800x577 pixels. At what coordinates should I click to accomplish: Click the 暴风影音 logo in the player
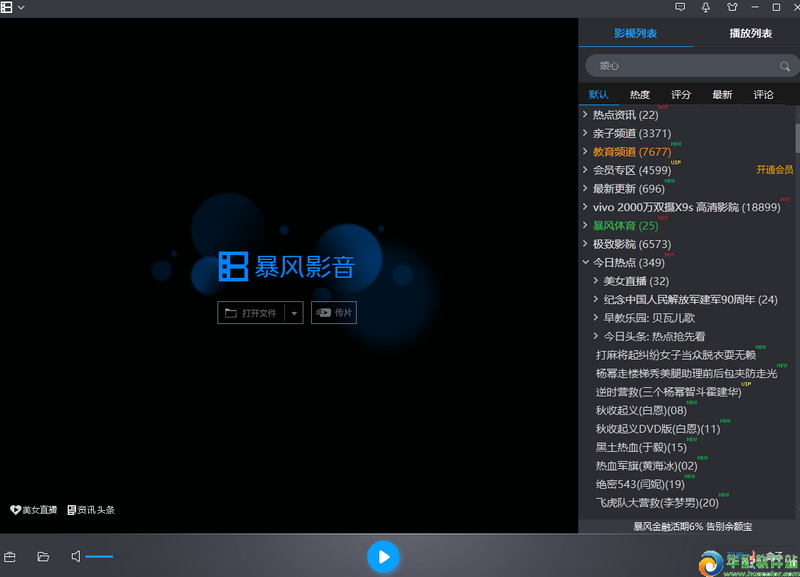pyautogui.click(x=286, y=266)
